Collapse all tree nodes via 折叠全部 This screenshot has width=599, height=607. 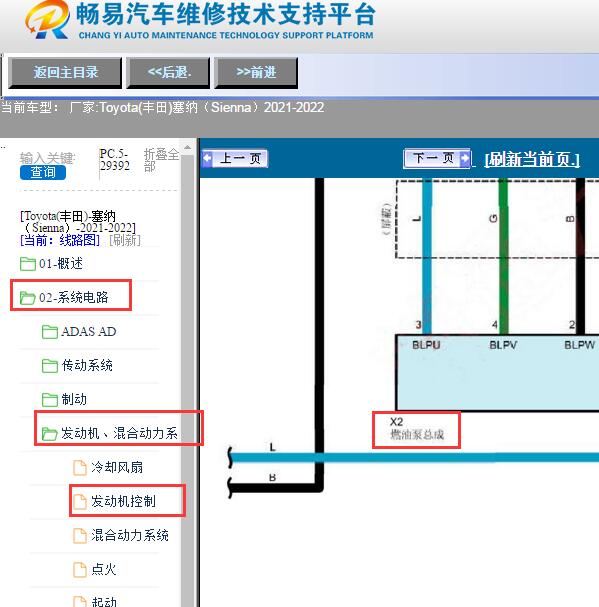pyautogui.click(x=161, y=160)
